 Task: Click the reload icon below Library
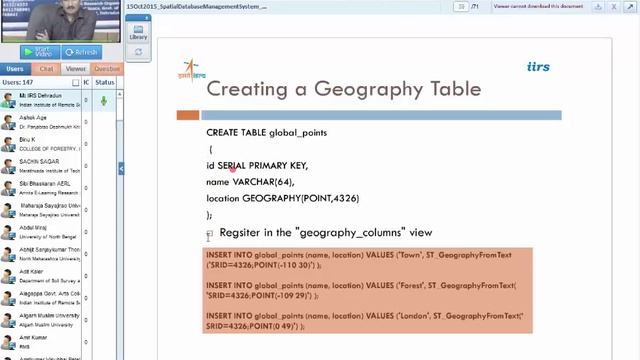138,52
